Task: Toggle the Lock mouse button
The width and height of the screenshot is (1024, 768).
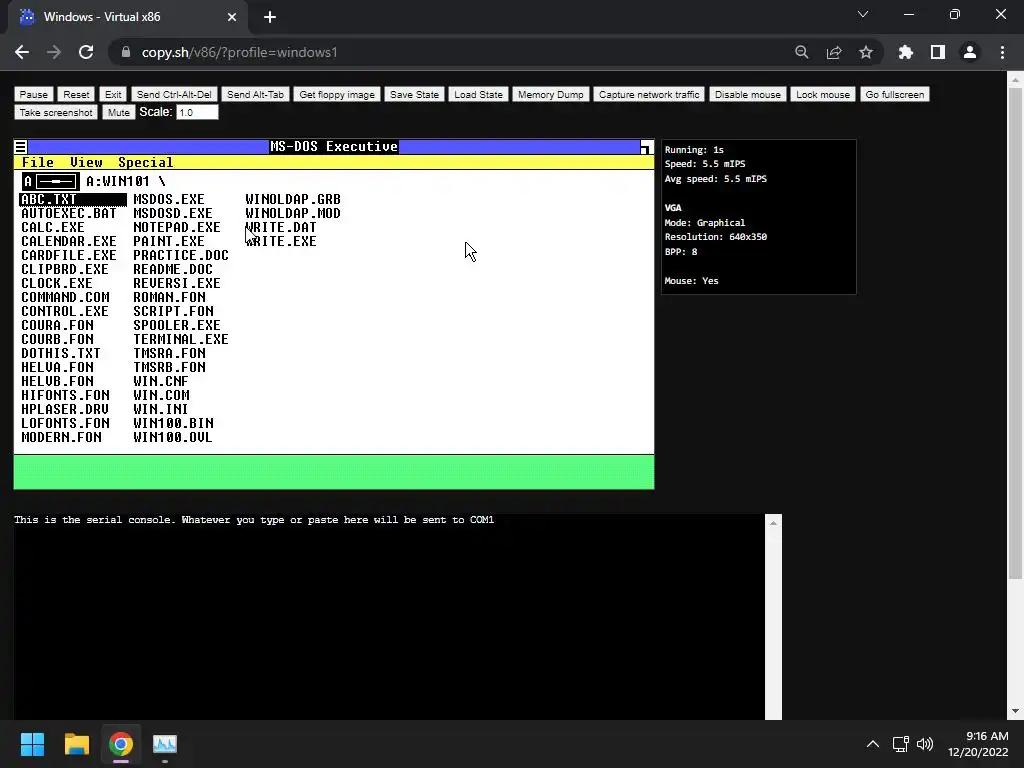Action: 822,95
